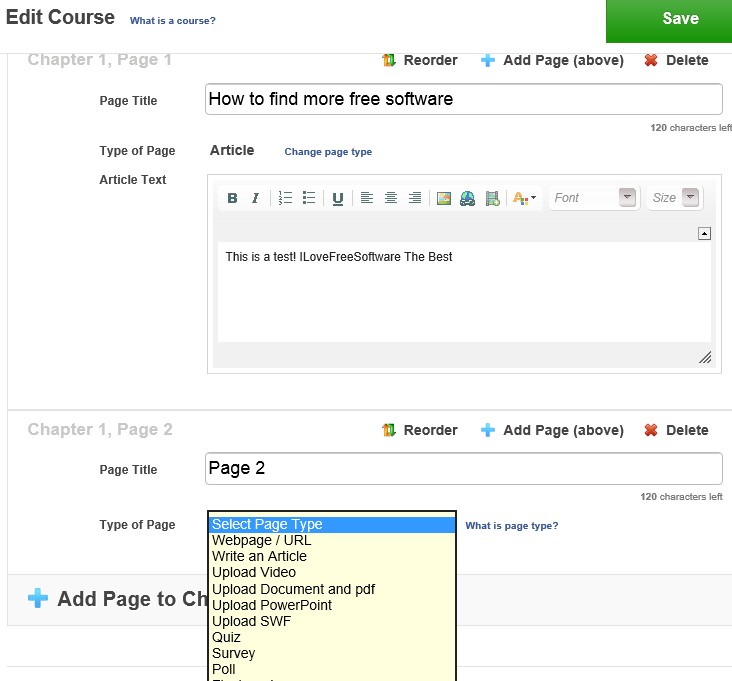
Task: Choose "Upload Video" from page type list
Action: click(254, 573)
